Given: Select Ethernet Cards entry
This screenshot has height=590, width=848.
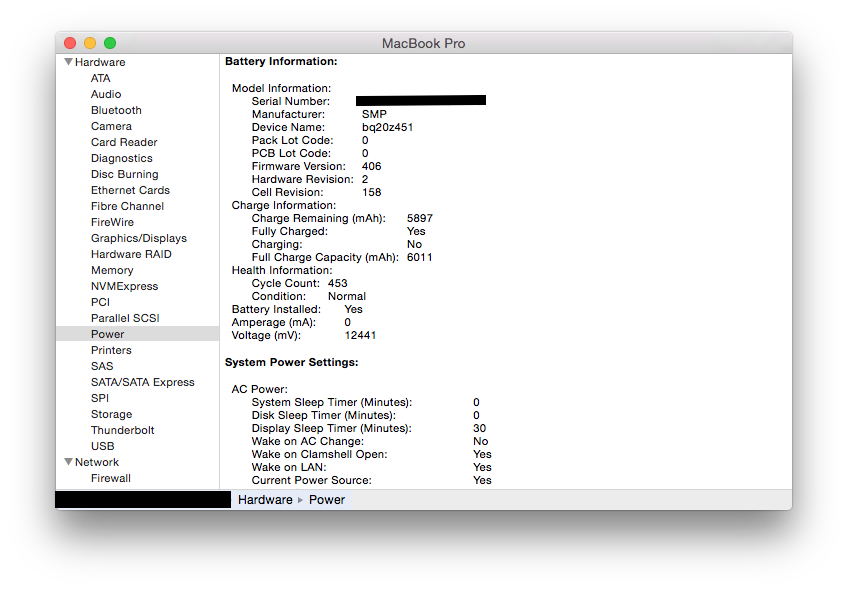Looking at the screenshot, I should click(x=130, y=190).
